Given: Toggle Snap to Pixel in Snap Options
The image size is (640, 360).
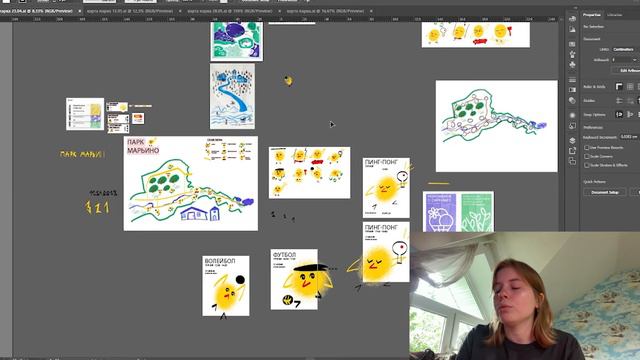Looking at the screenshot, I should coord(630,114).
